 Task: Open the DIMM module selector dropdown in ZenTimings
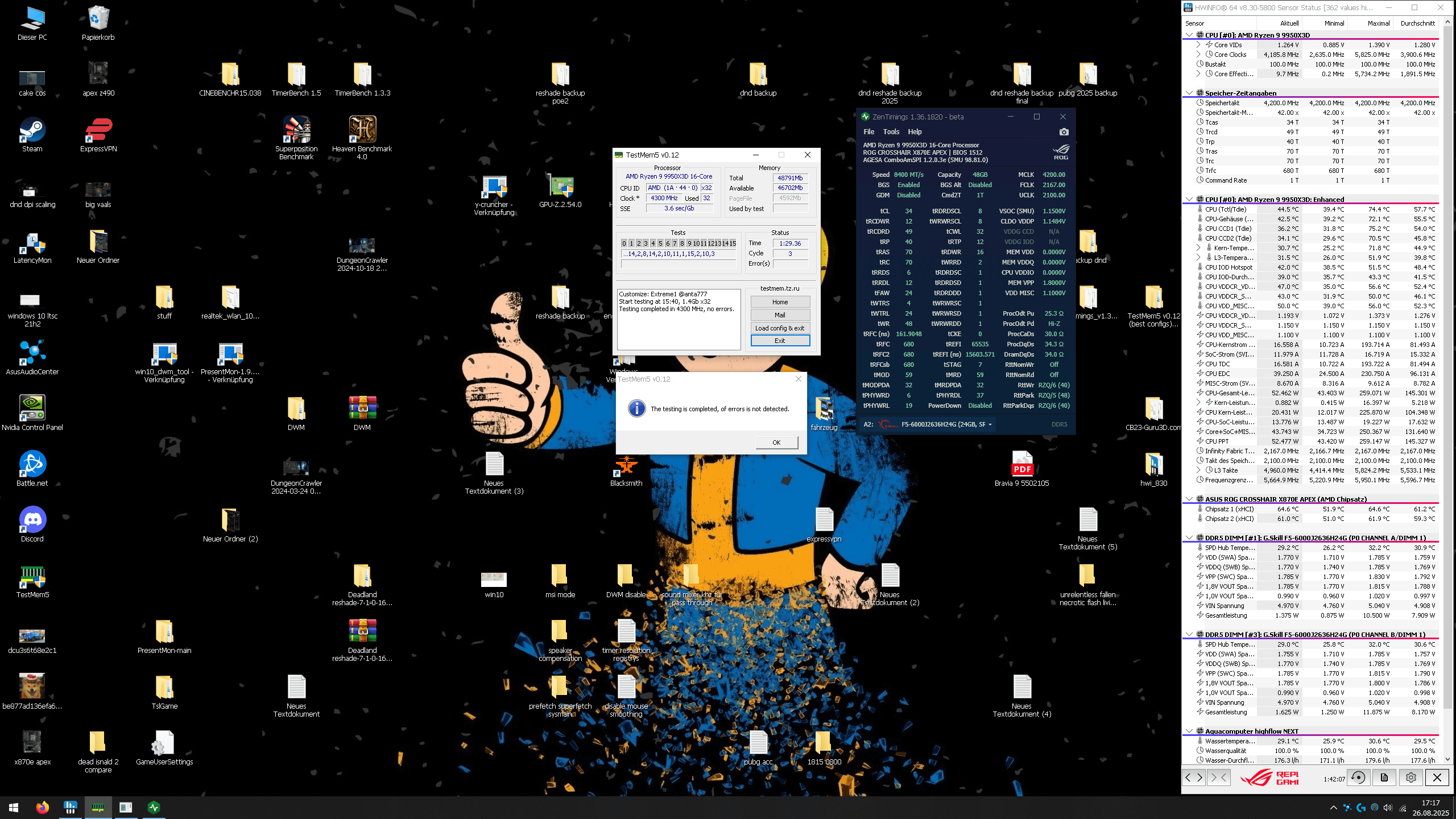[990, 424]
